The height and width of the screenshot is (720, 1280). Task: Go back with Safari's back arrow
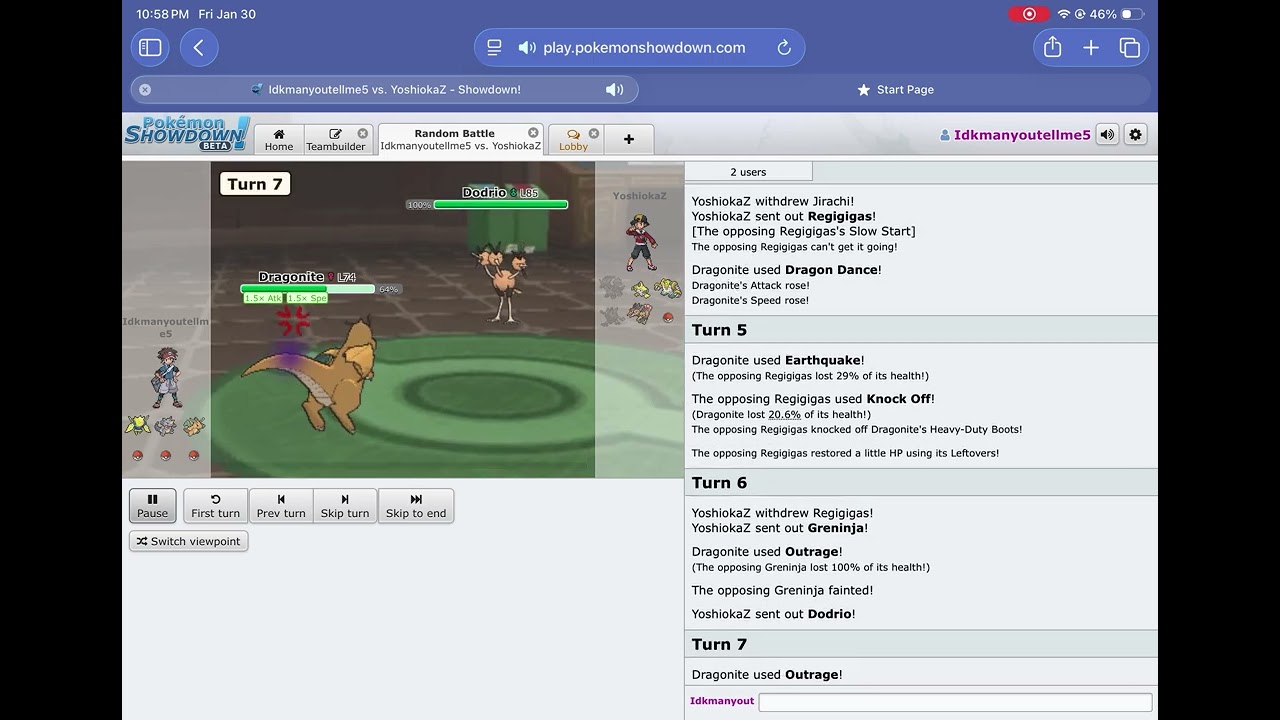pos(199,47)
